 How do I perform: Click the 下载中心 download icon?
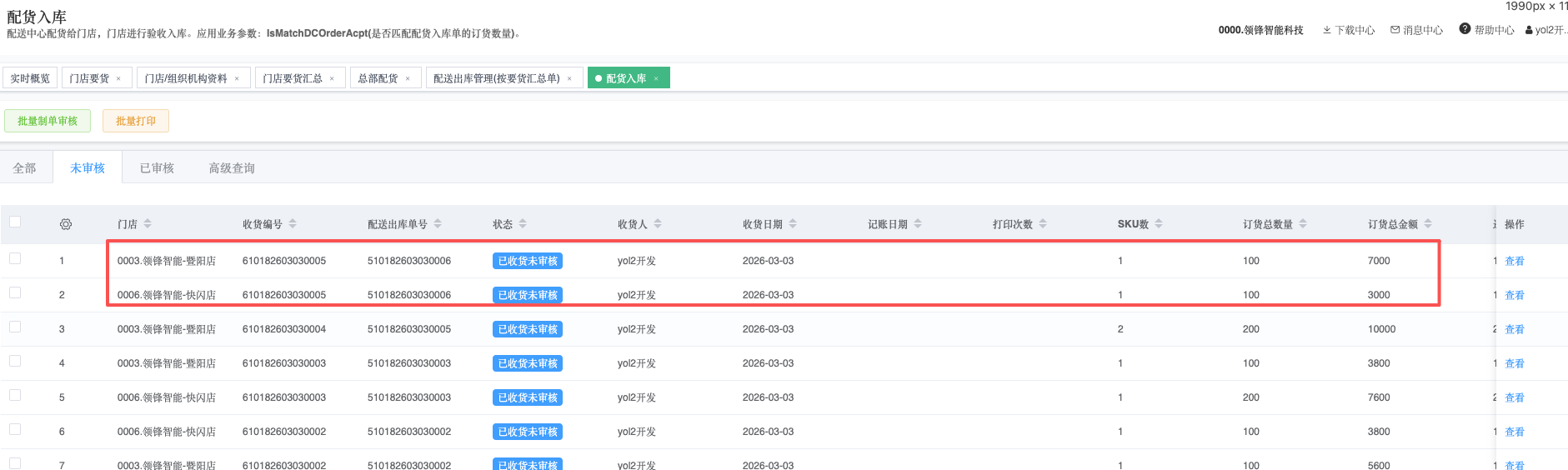[1326, 30]
